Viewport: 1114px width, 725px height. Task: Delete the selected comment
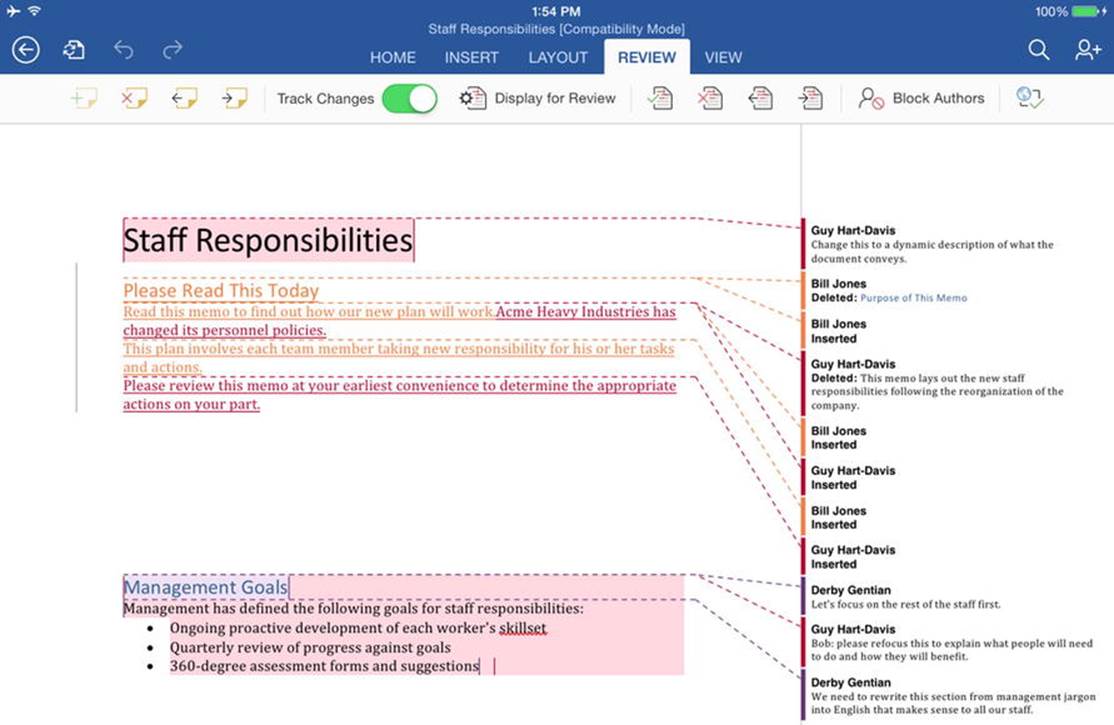[x=134, y=98]
